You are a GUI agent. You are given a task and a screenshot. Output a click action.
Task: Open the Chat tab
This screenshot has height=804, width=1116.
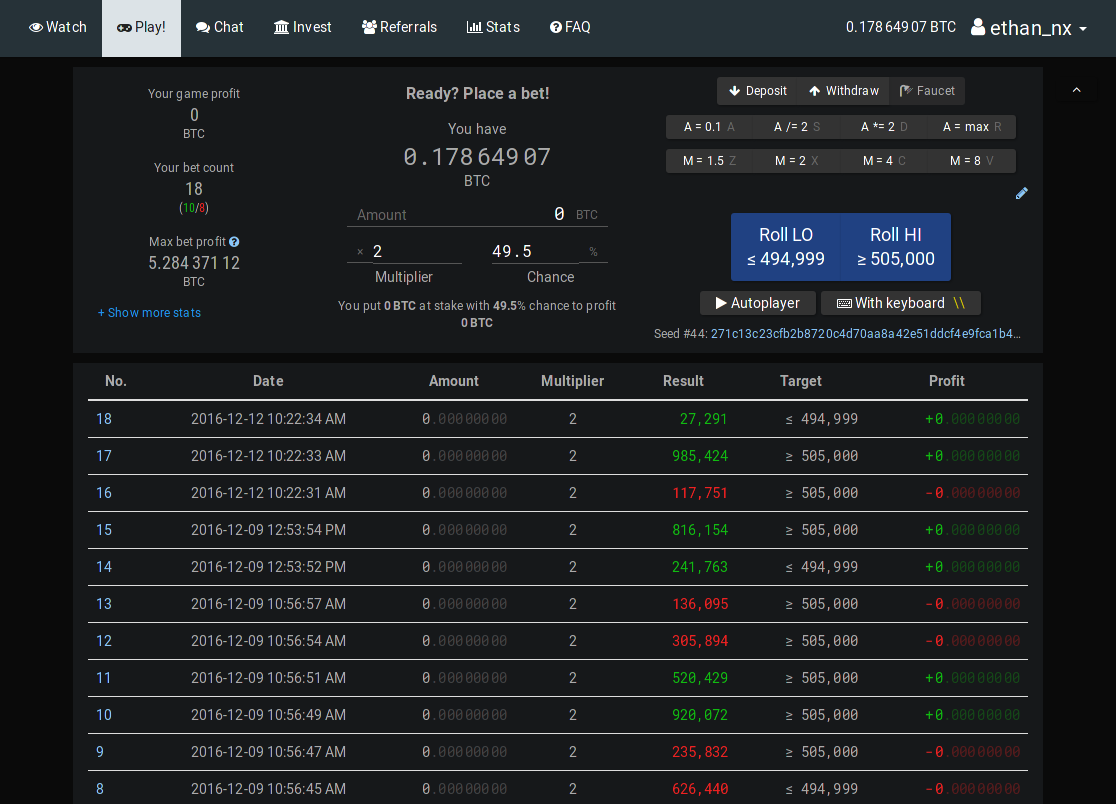pyautogui.click(x=219, y=27)
